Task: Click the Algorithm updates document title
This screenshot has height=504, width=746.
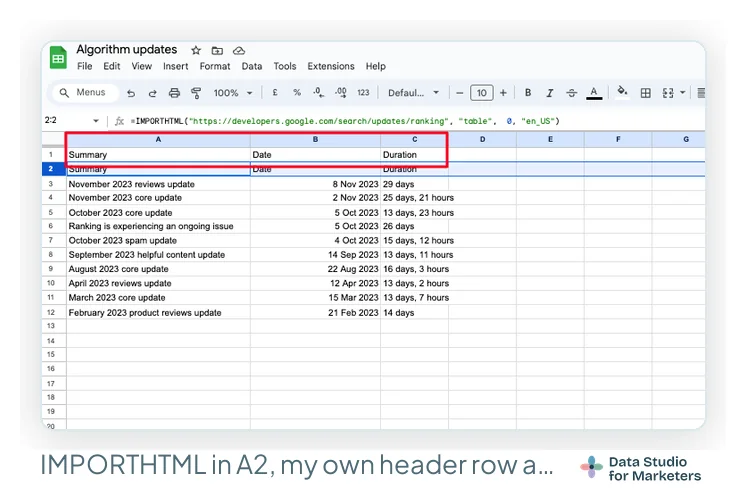Action: (127, 49)
